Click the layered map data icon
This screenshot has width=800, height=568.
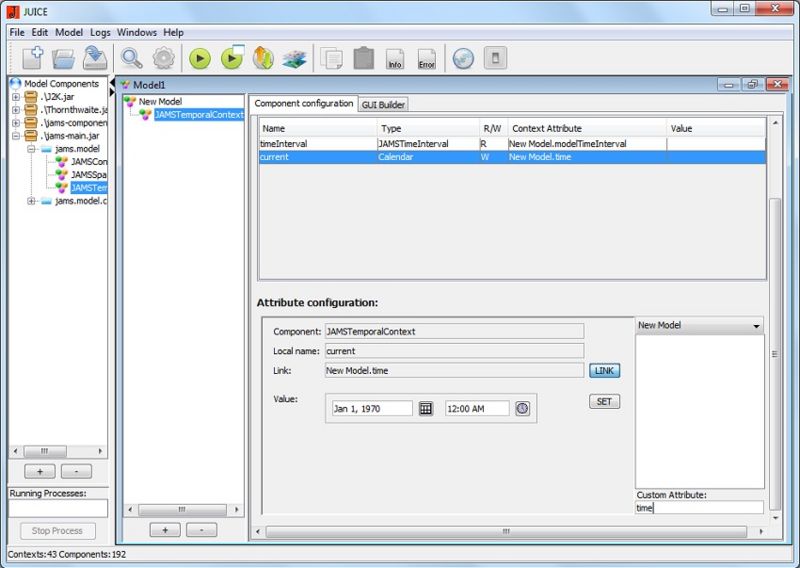tap(293, 58)
